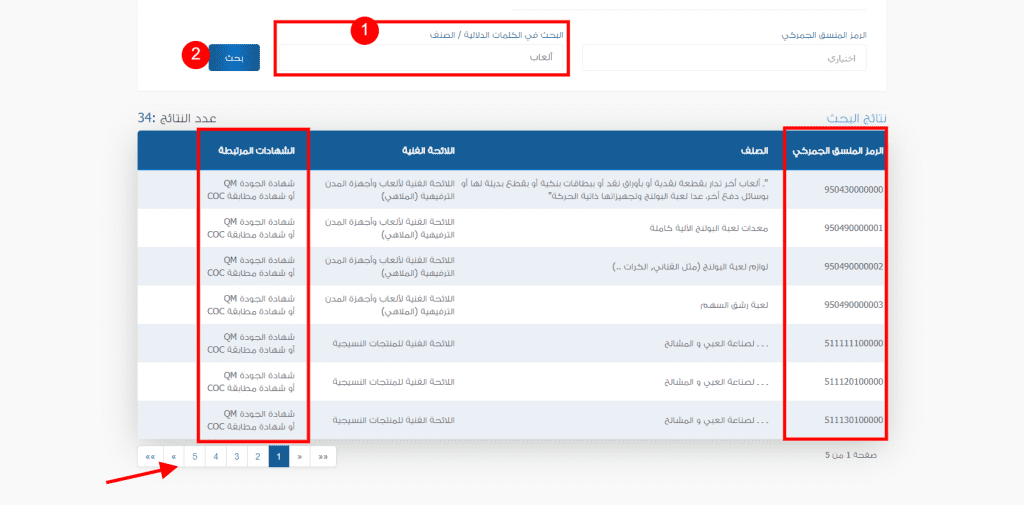
Task: Click the single-arrow button next to page 5
Action: [x=173, y=457]
